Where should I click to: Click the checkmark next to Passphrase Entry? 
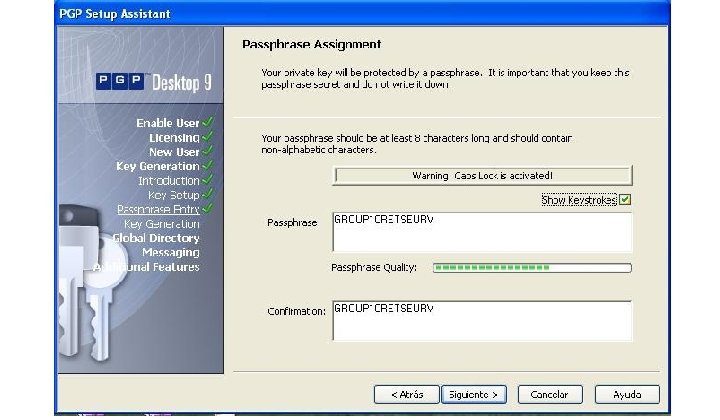pyautogui.click(x=208, y=208)
